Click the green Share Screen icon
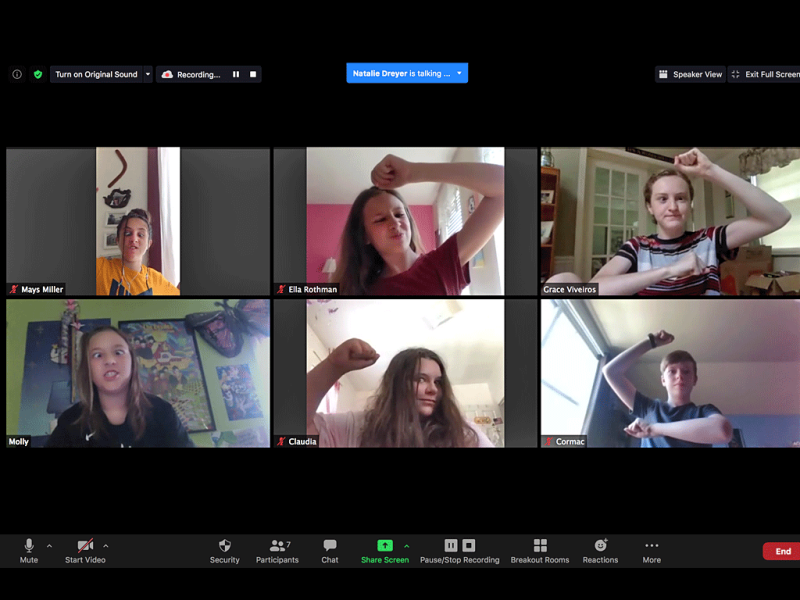800x600 pixels. point(385,545)
